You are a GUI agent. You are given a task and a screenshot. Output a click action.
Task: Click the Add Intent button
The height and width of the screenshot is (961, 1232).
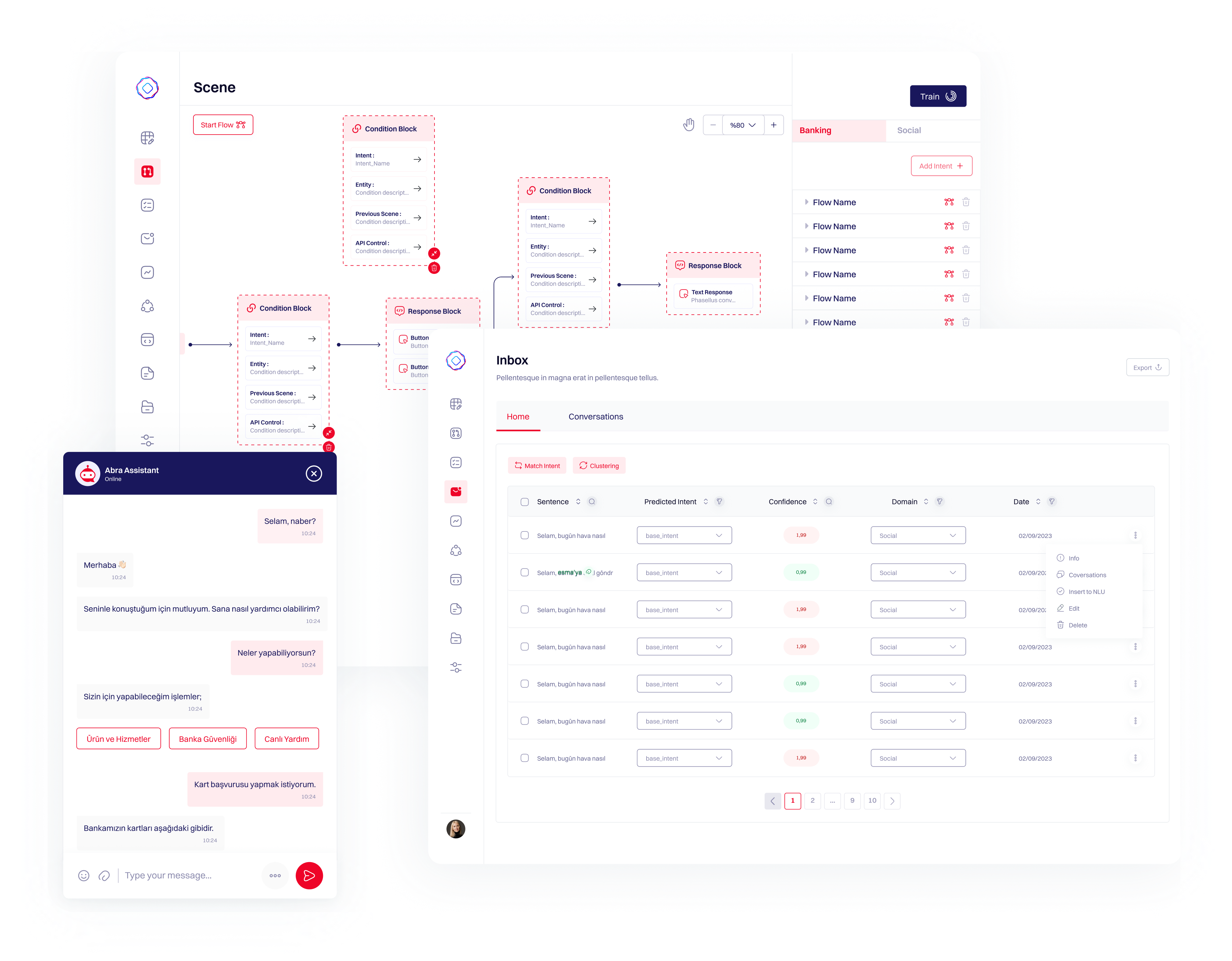[941, 166]
